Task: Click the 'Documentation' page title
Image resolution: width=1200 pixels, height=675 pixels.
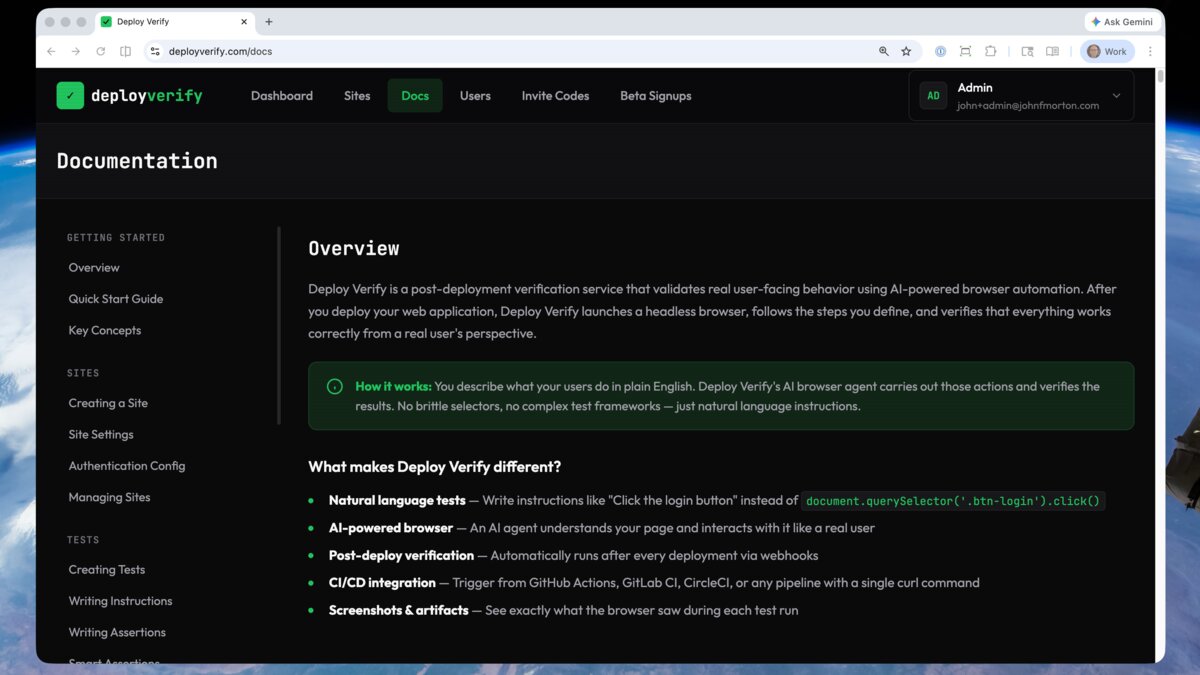Action: pyautogui.click(x=137, y=161)
